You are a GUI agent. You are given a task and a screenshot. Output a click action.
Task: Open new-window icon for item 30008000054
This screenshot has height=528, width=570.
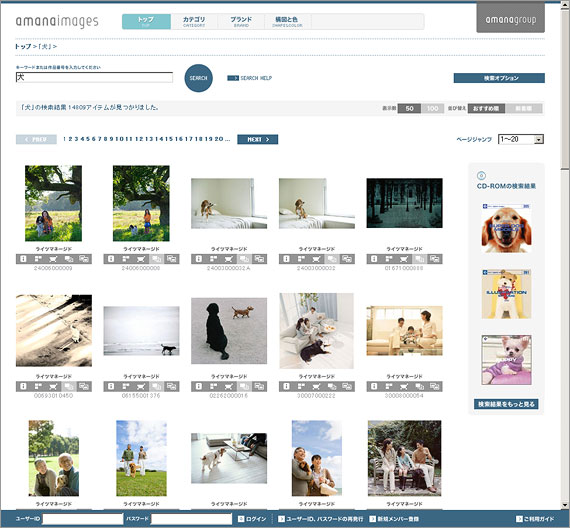tap(435, 386)
